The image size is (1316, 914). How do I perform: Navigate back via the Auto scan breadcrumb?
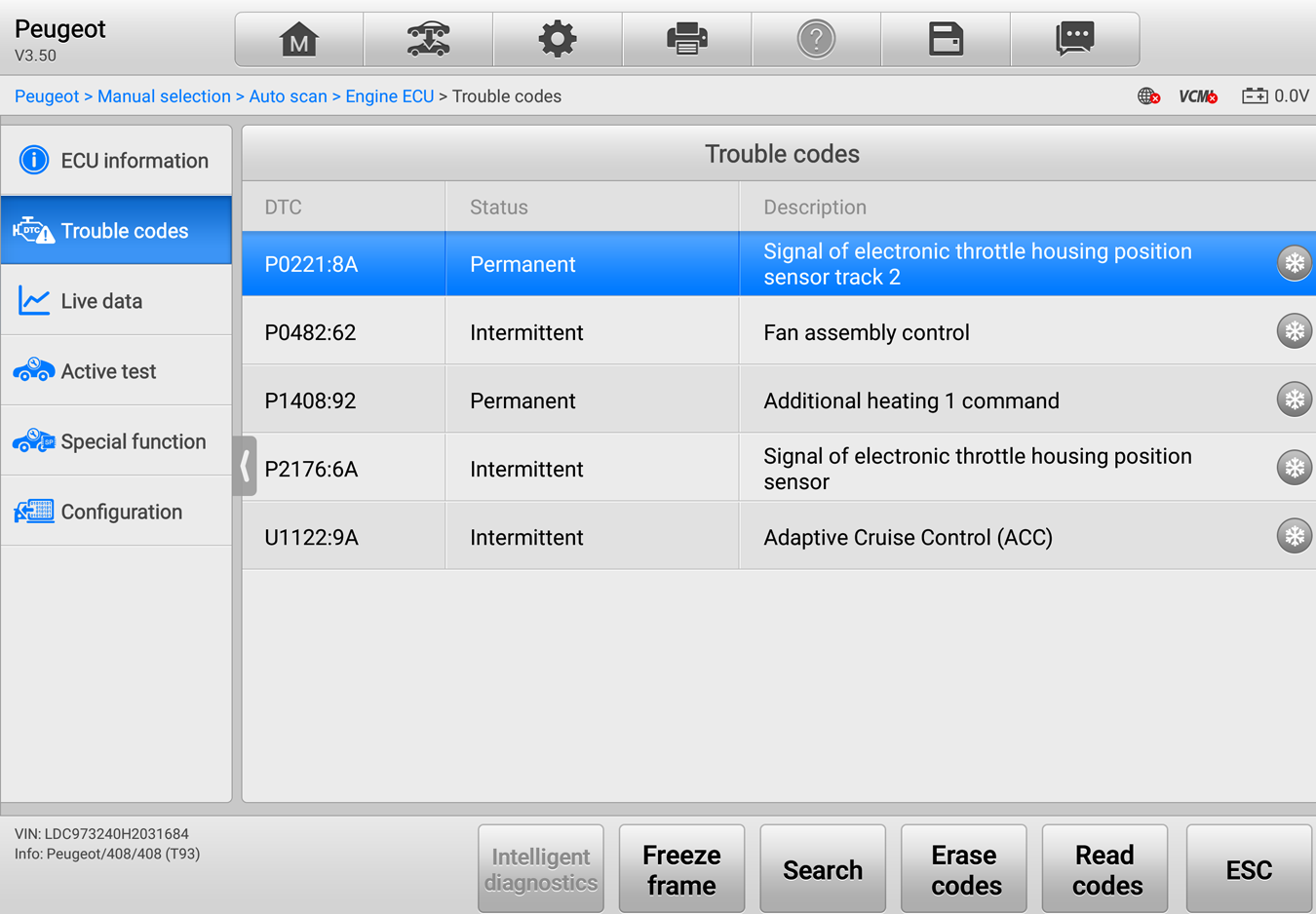coord(289,96)
